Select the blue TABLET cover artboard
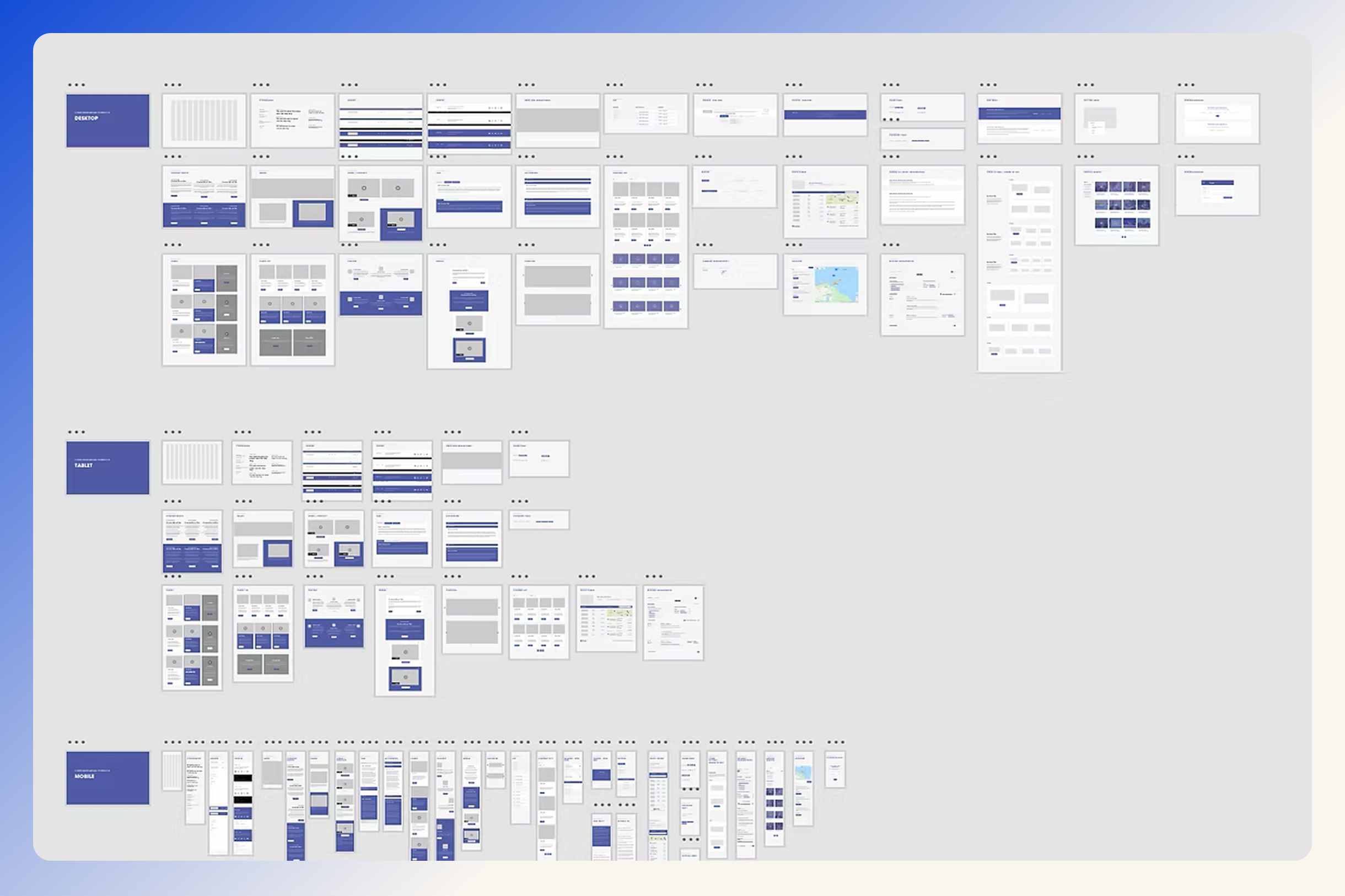This screenshot has height=896, width=1345. (107, 467)
